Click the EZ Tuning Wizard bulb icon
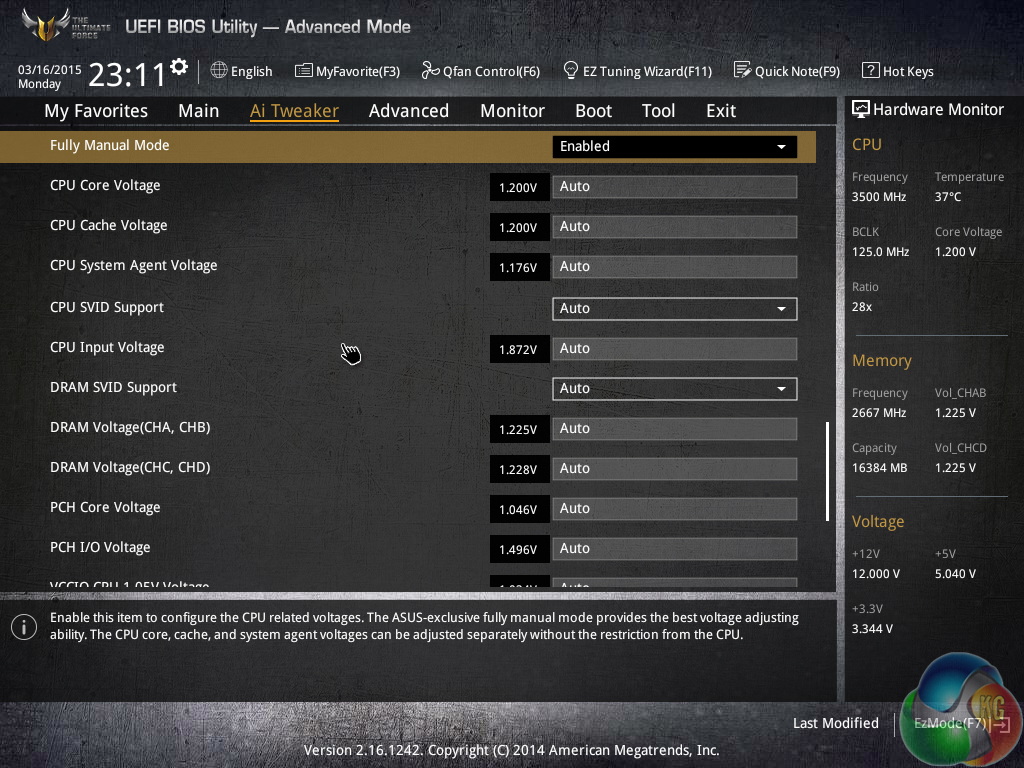Screen dimensions: 1024x768 click(x=570, y=70)
